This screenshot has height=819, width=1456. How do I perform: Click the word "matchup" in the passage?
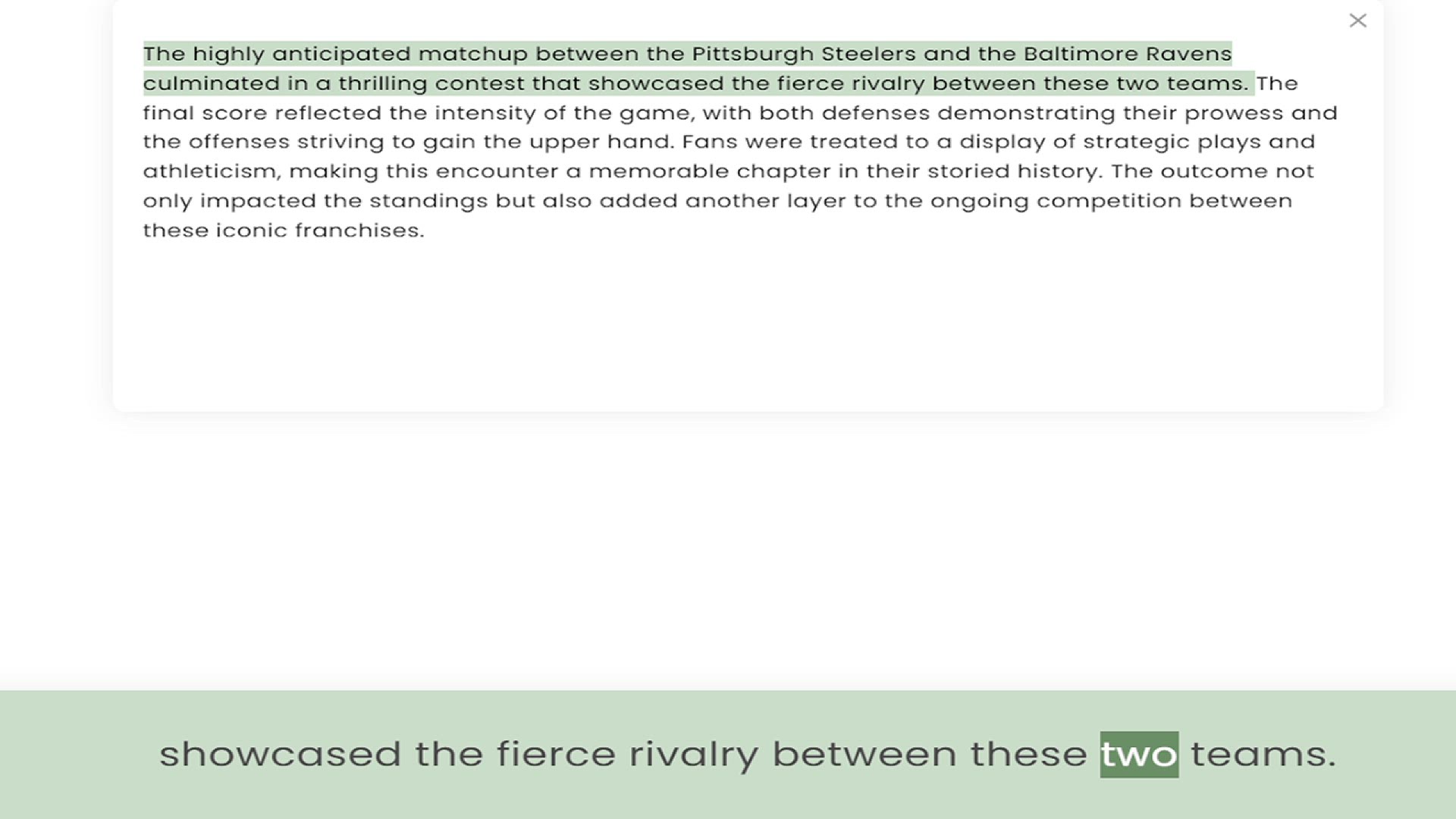tap(473, 54)
